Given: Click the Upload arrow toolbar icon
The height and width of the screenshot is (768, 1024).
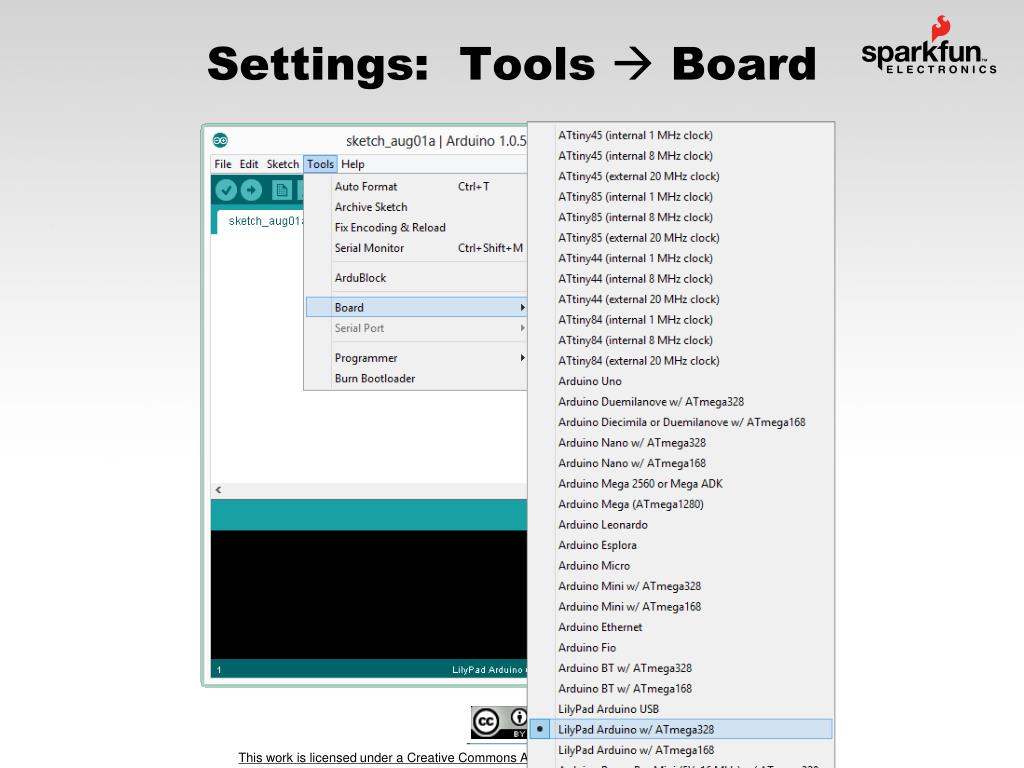Looking at the screenshot, I should click(x=251, y=190).
